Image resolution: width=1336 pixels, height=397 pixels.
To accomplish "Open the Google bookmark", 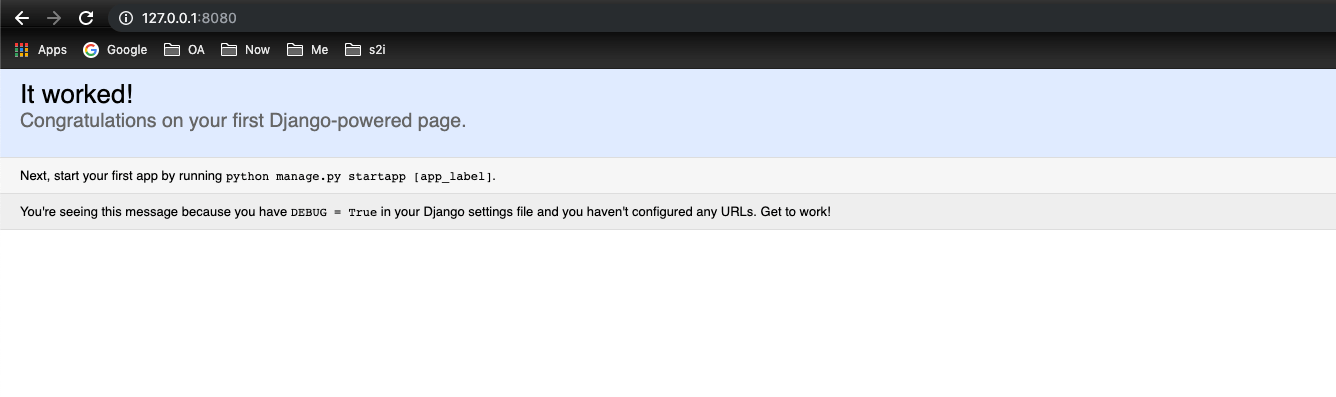I will (x=115, y=50).
